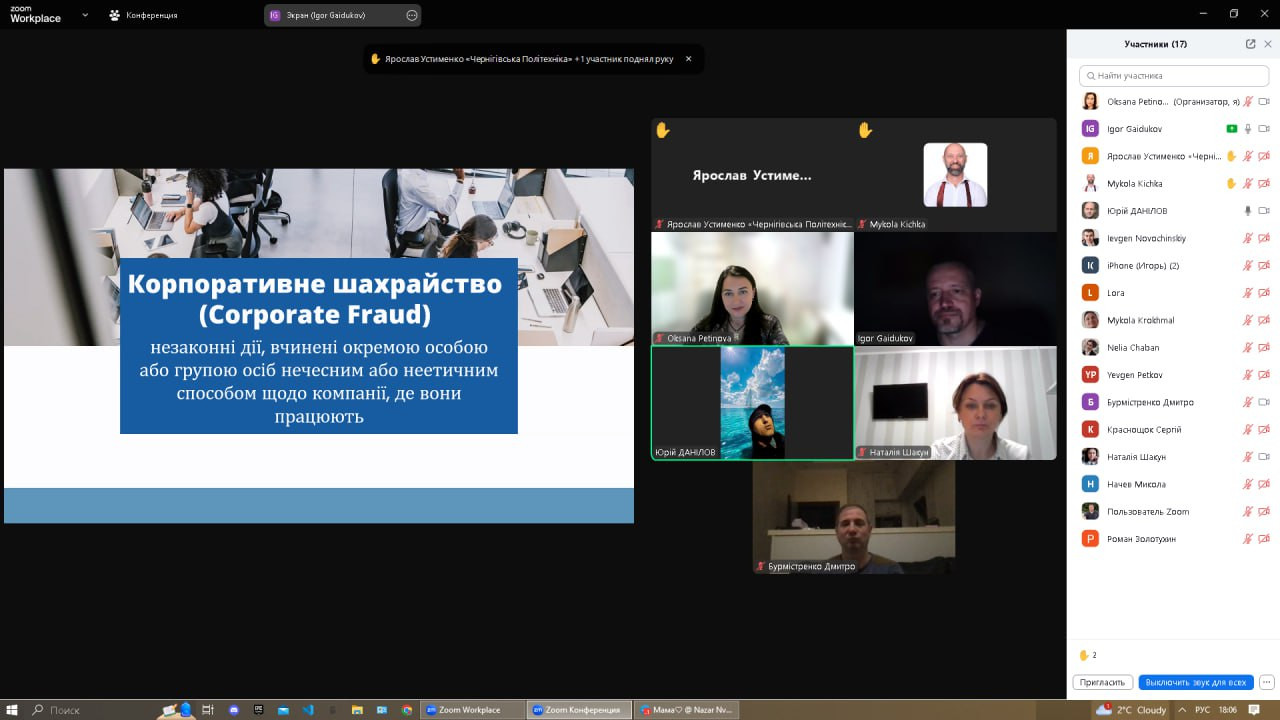Click the Пригласить button
The width and height of the screenshot is (1280, 720).
(1103, 682)
